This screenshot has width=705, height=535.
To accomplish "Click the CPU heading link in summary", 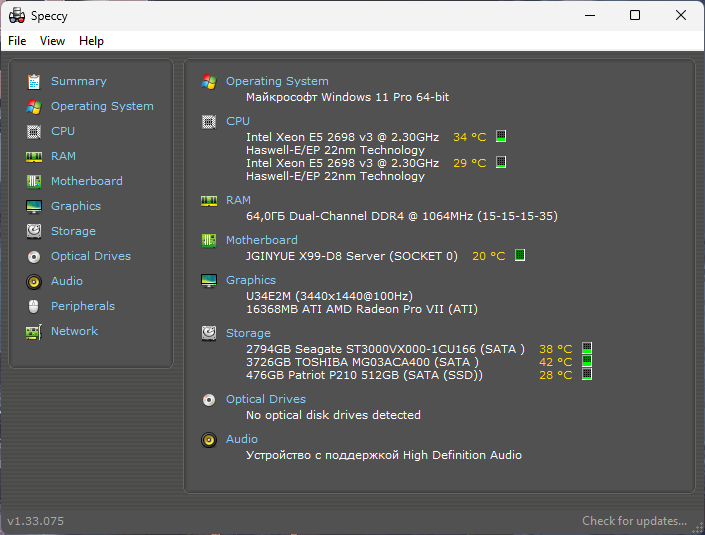I will [x=237, y=121].
